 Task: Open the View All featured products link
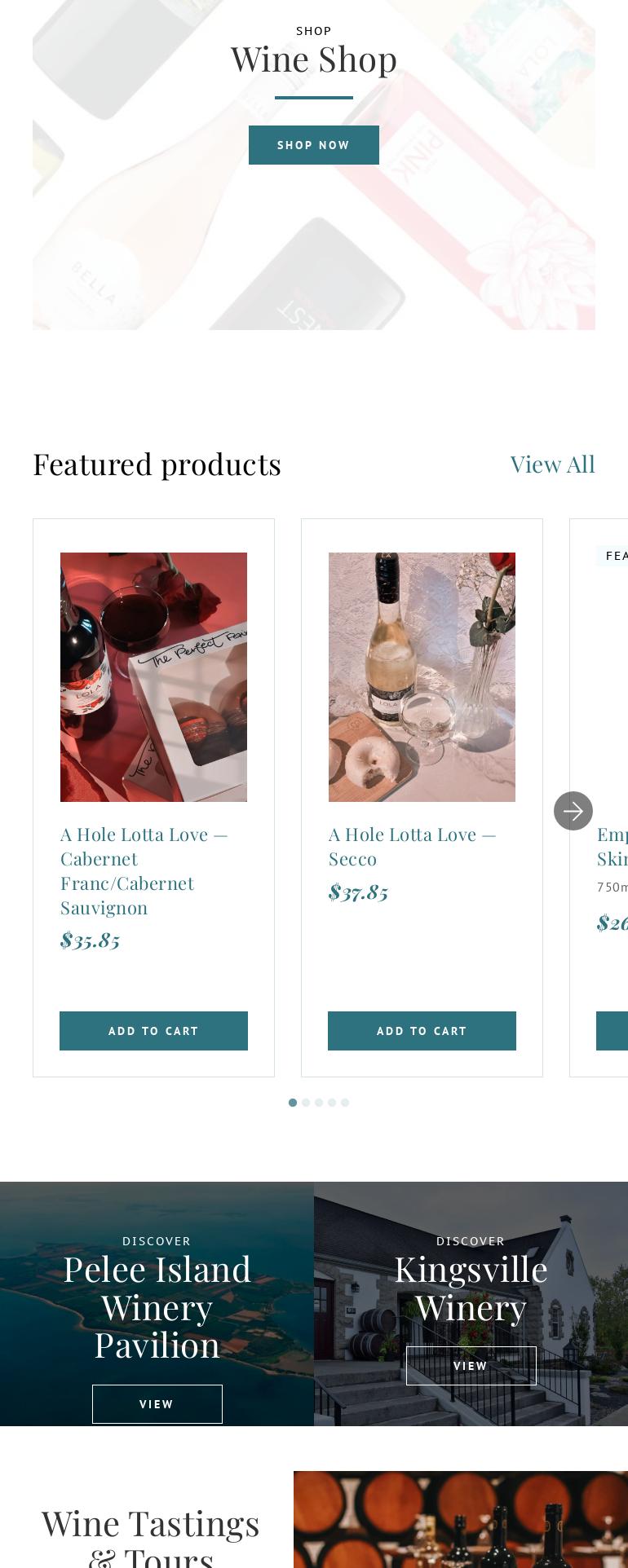coord(552,465)
